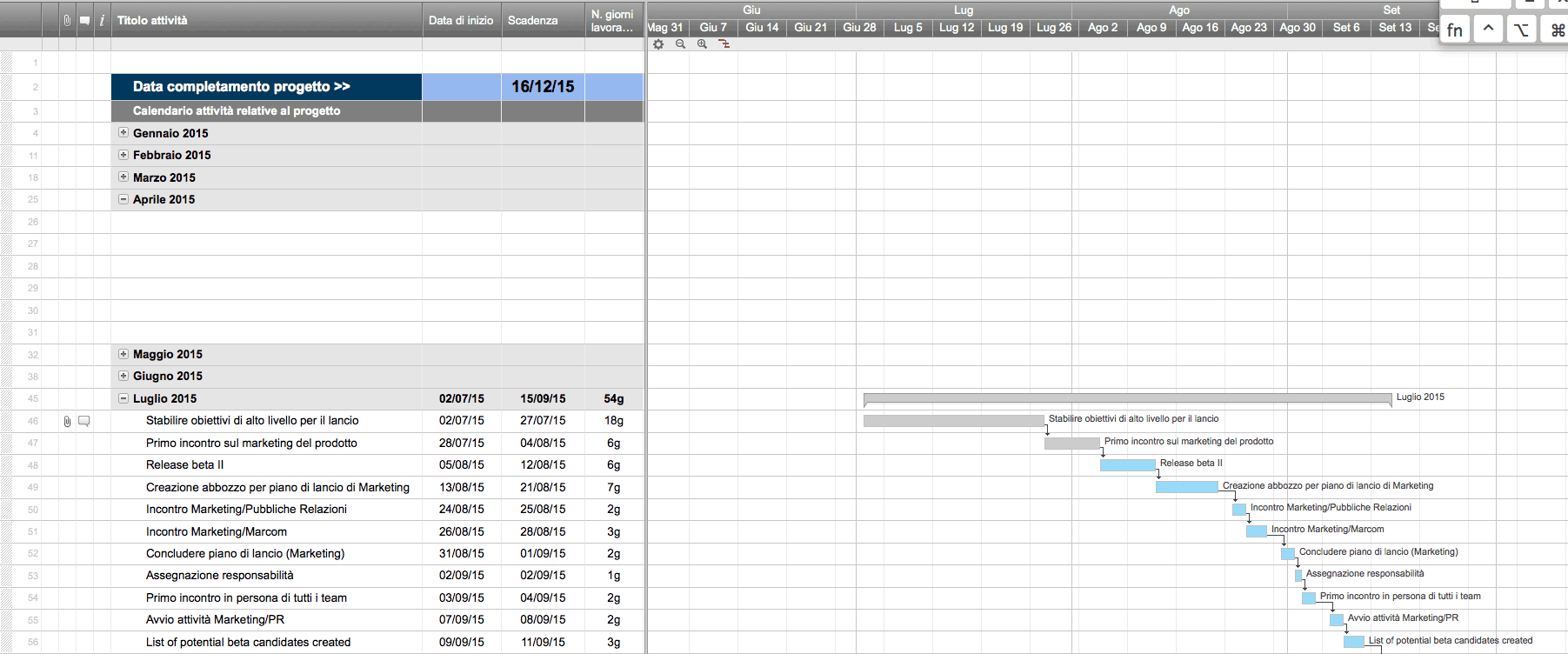The width and height of the screenshot is (1568, 654).
Task: Select Luglio 2015 start date 02/07/15
Action: coord(461,398)
